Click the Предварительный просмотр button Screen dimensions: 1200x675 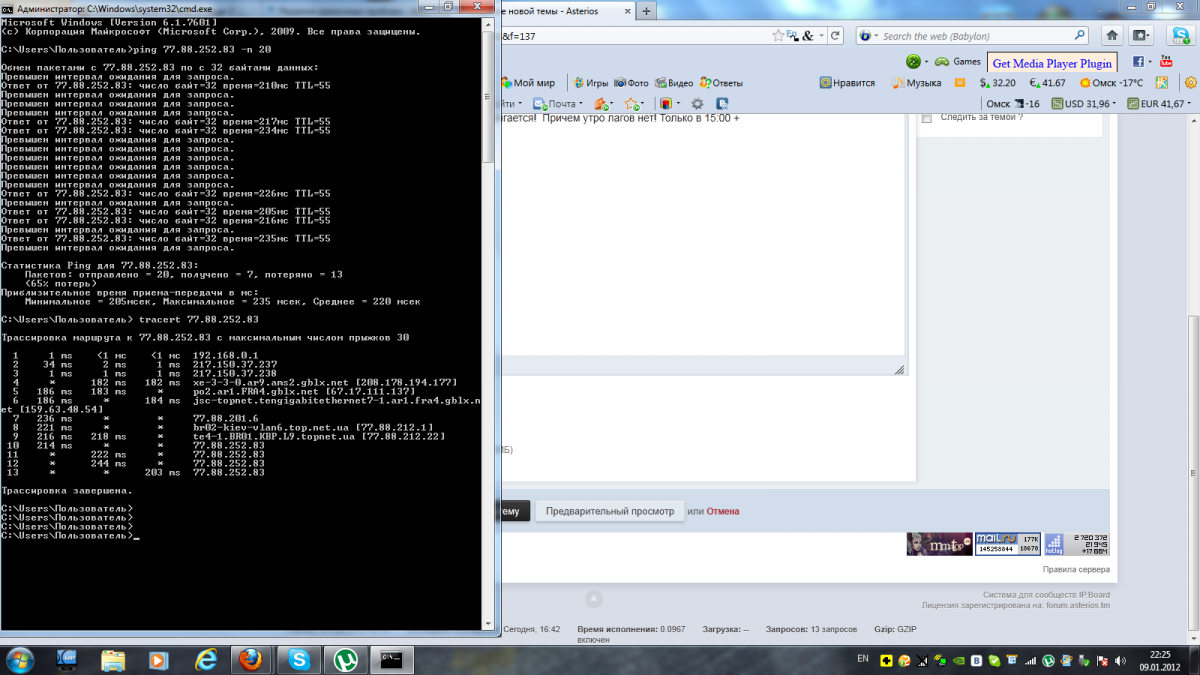610,511
